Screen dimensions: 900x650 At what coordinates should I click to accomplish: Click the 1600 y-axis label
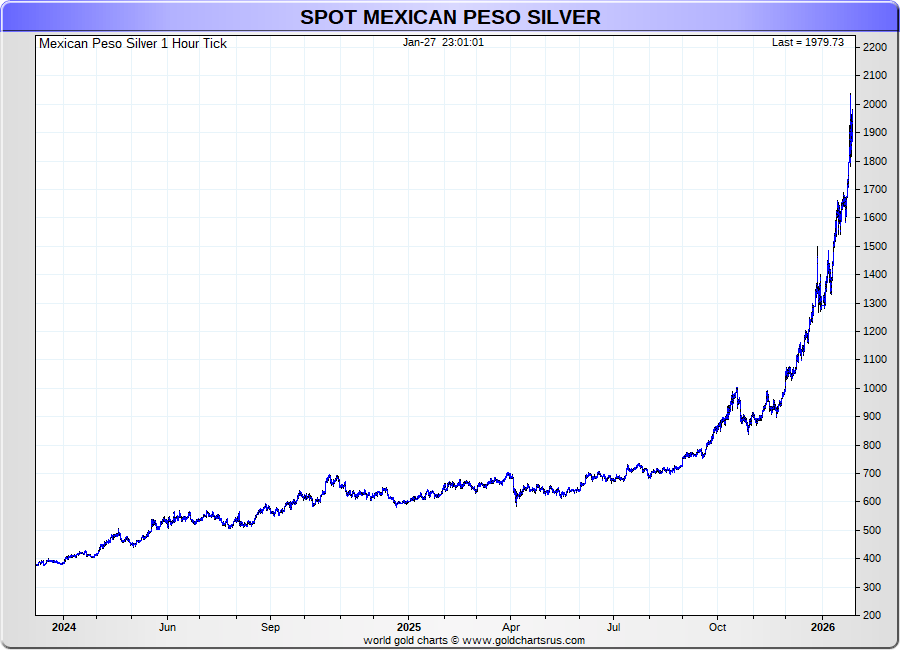point(875,218)
